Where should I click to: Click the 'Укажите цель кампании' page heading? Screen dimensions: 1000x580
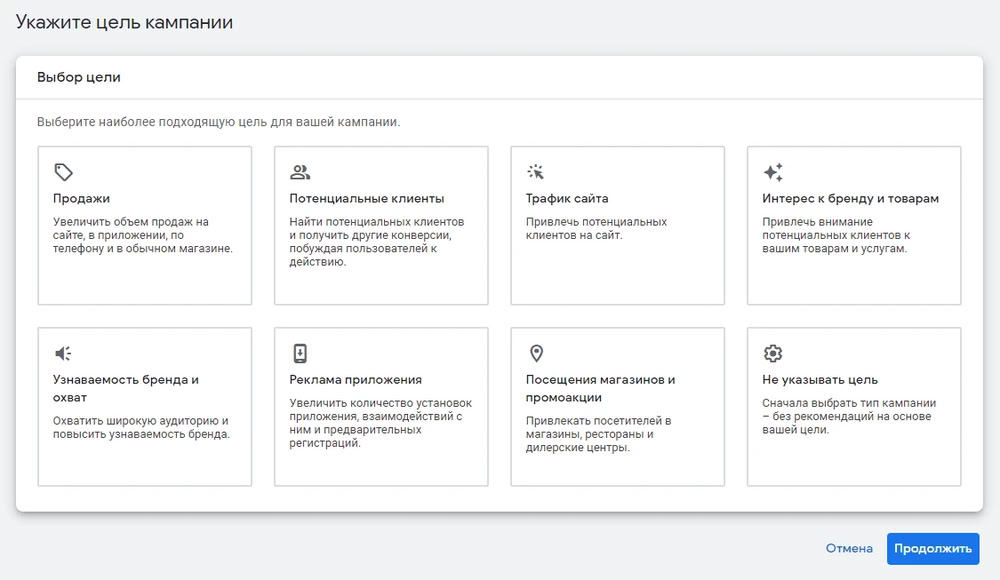[x=124, y=22]
